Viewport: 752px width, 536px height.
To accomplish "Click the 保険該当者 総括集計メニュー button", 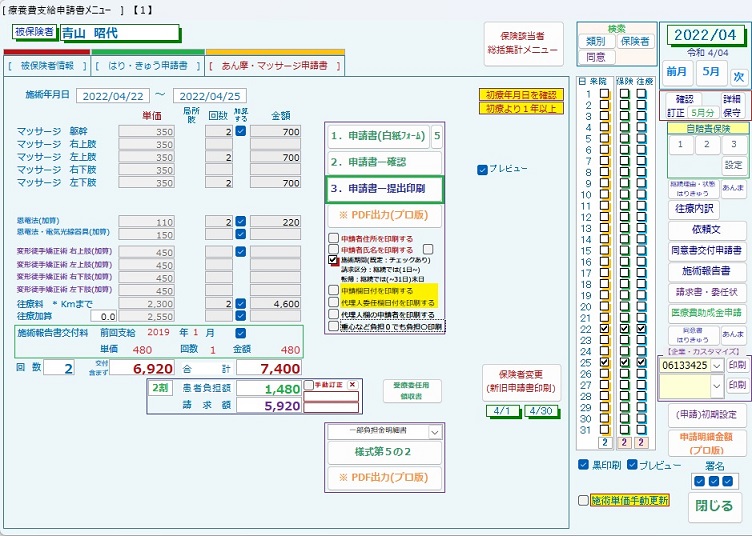I will pos(522,43).
